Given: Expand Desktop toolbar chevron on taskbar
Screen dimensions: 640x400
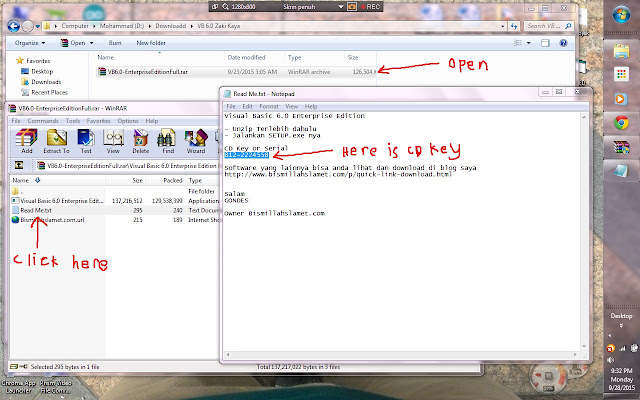Looking at the screenshot, I should (621, 325).
